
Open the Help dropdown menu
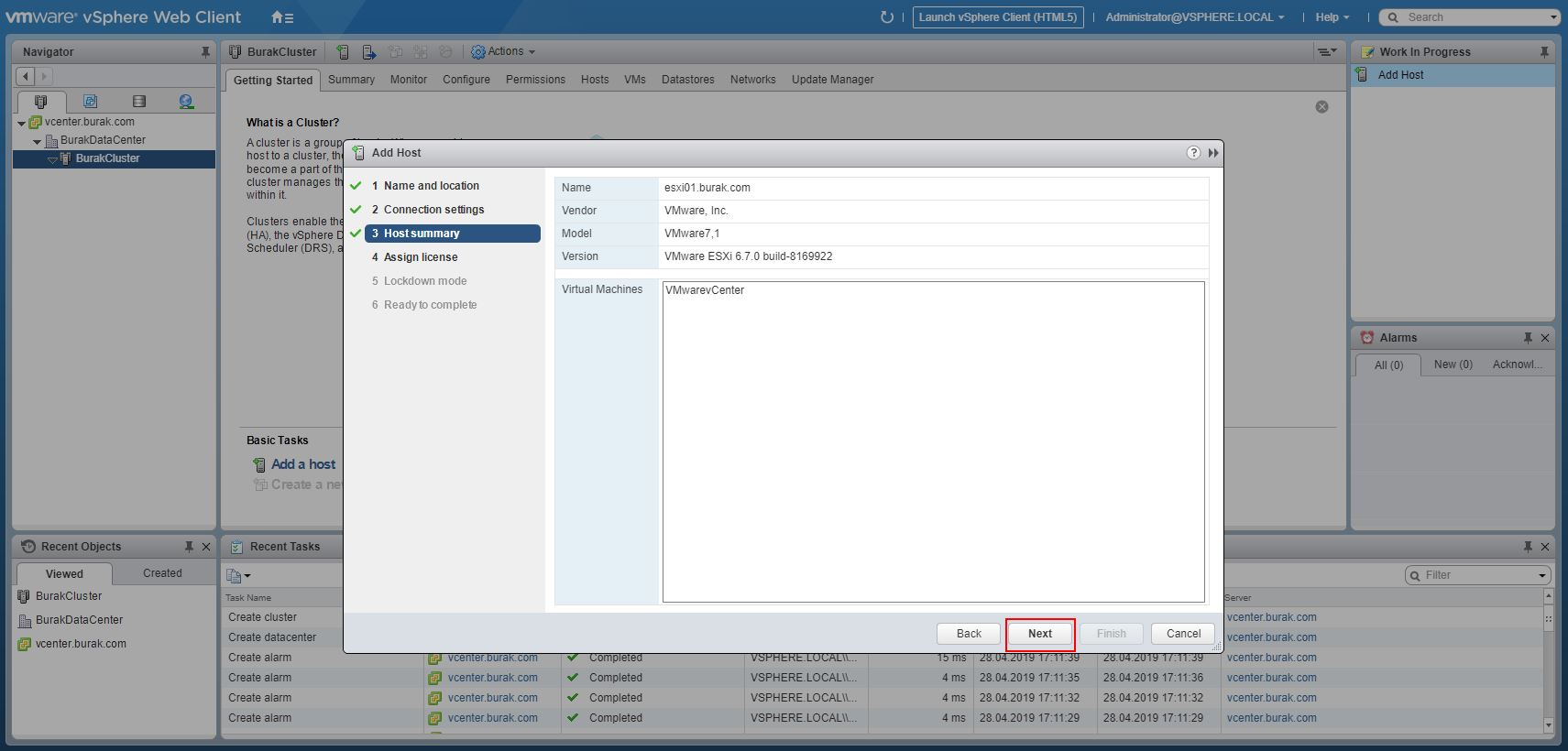(1332, 17)
